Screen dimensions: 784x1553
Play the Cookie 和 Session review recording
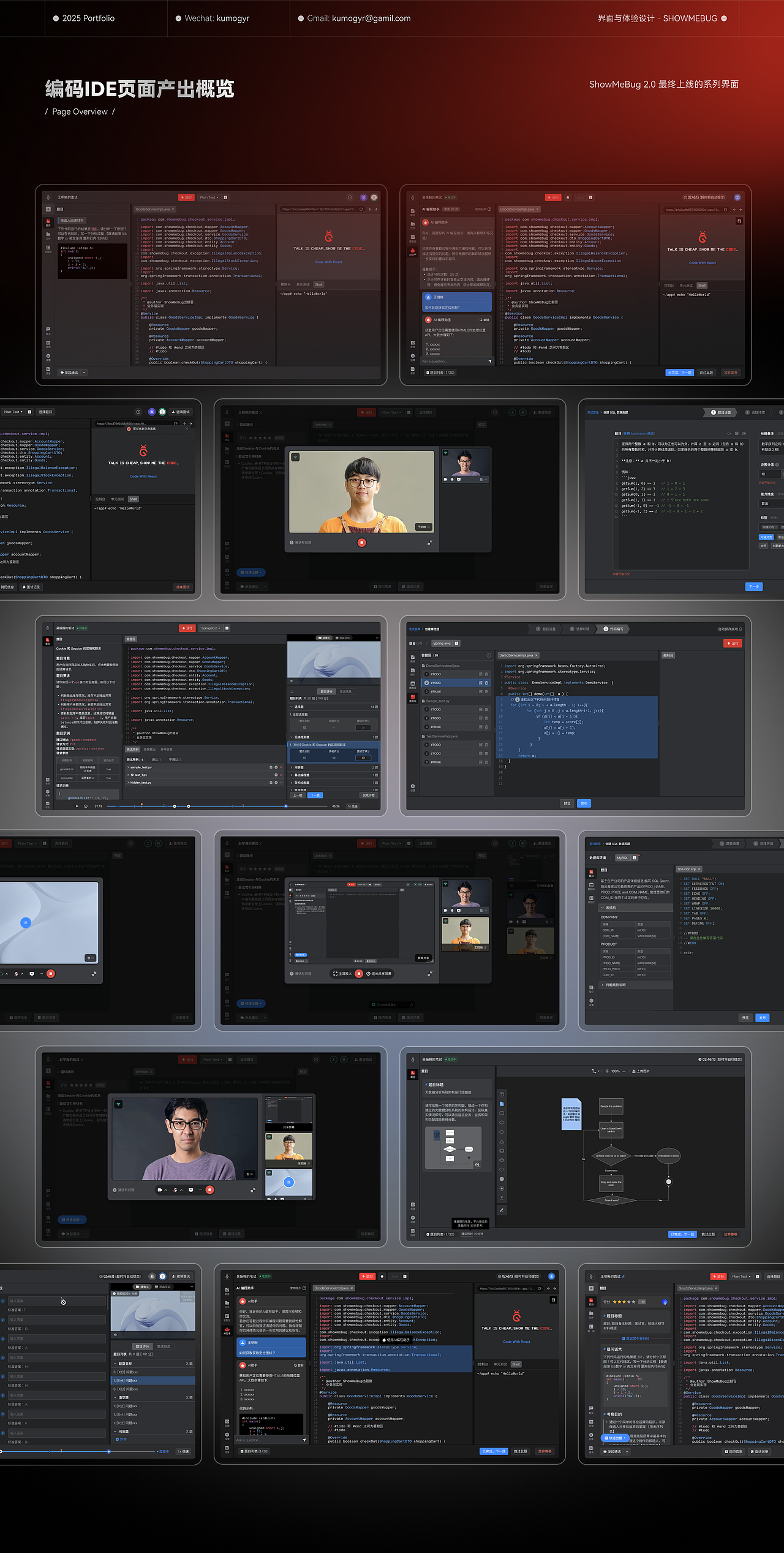(77, 806)
